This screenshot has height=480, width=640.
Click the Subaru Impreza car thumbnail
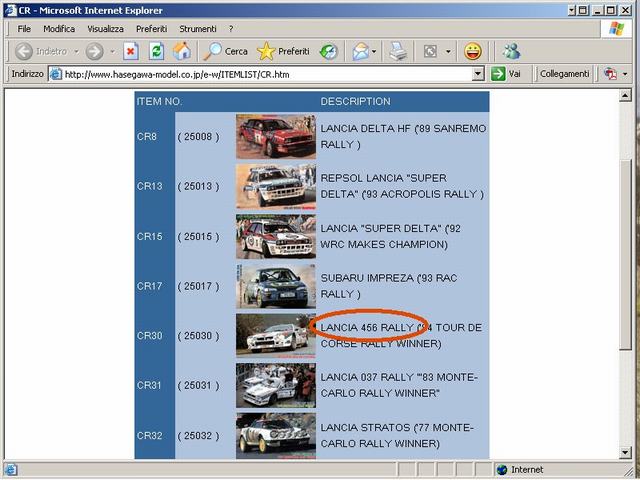click(276, 286)
